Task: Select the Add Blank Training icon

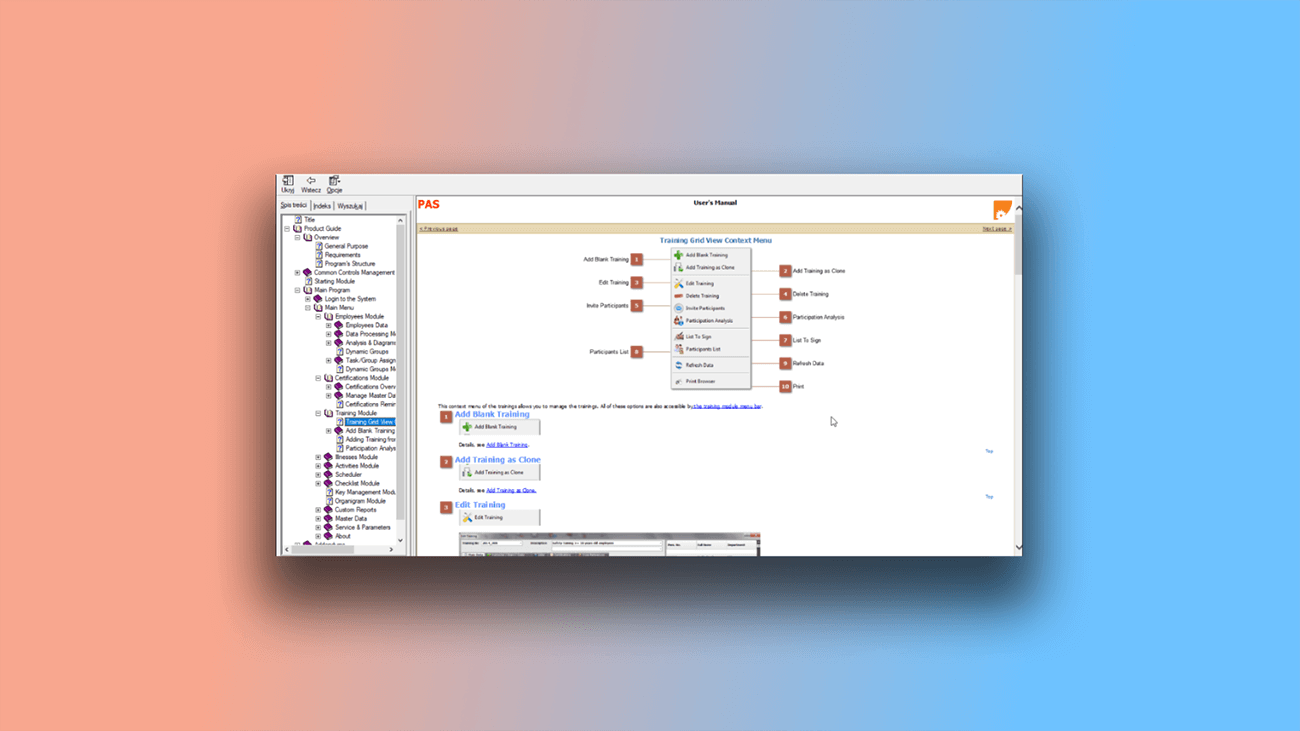Action: click(677, 255)
